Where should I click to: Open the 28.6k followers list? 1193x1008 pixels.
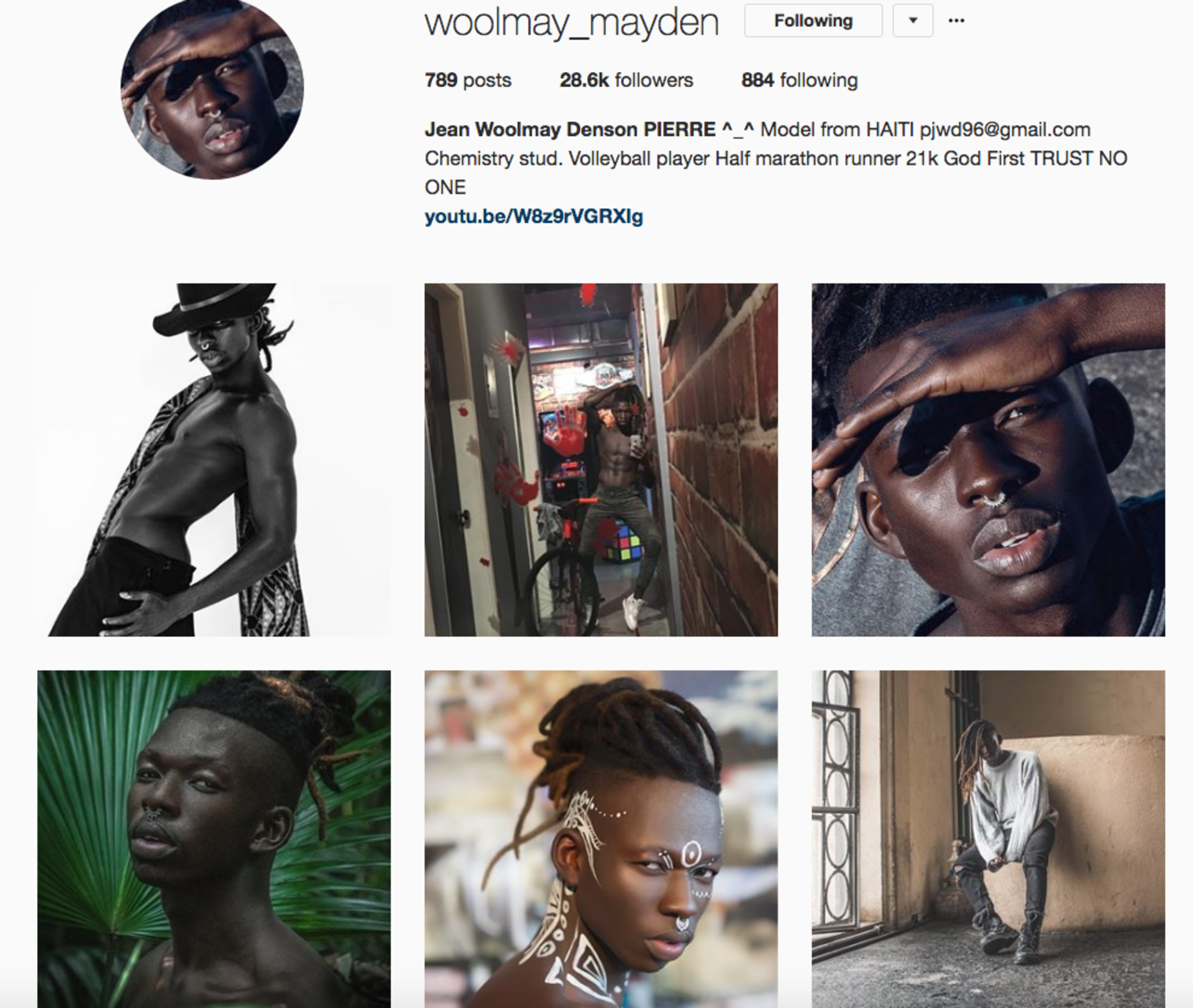[626, 80]
